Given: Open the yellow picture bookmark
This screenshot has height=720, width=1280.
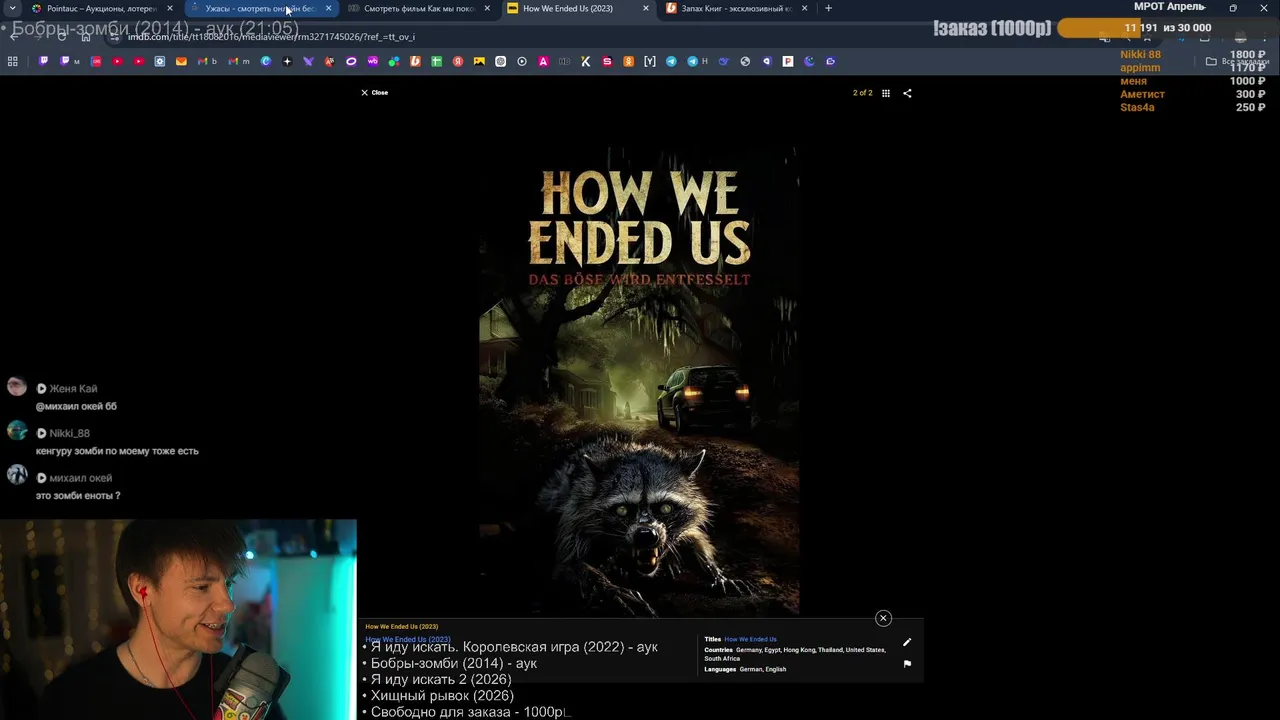Looking at the screenshot, I should pos(479,61).
